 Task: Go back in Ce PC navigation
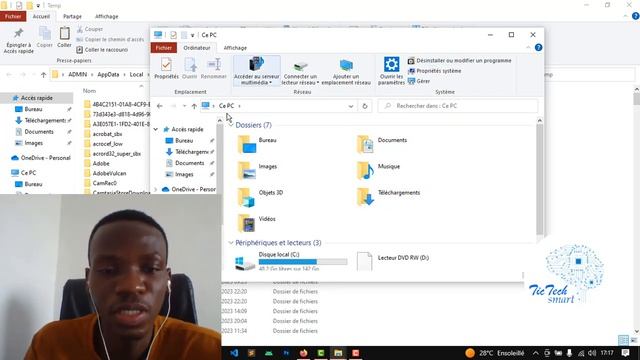(160, 106)
